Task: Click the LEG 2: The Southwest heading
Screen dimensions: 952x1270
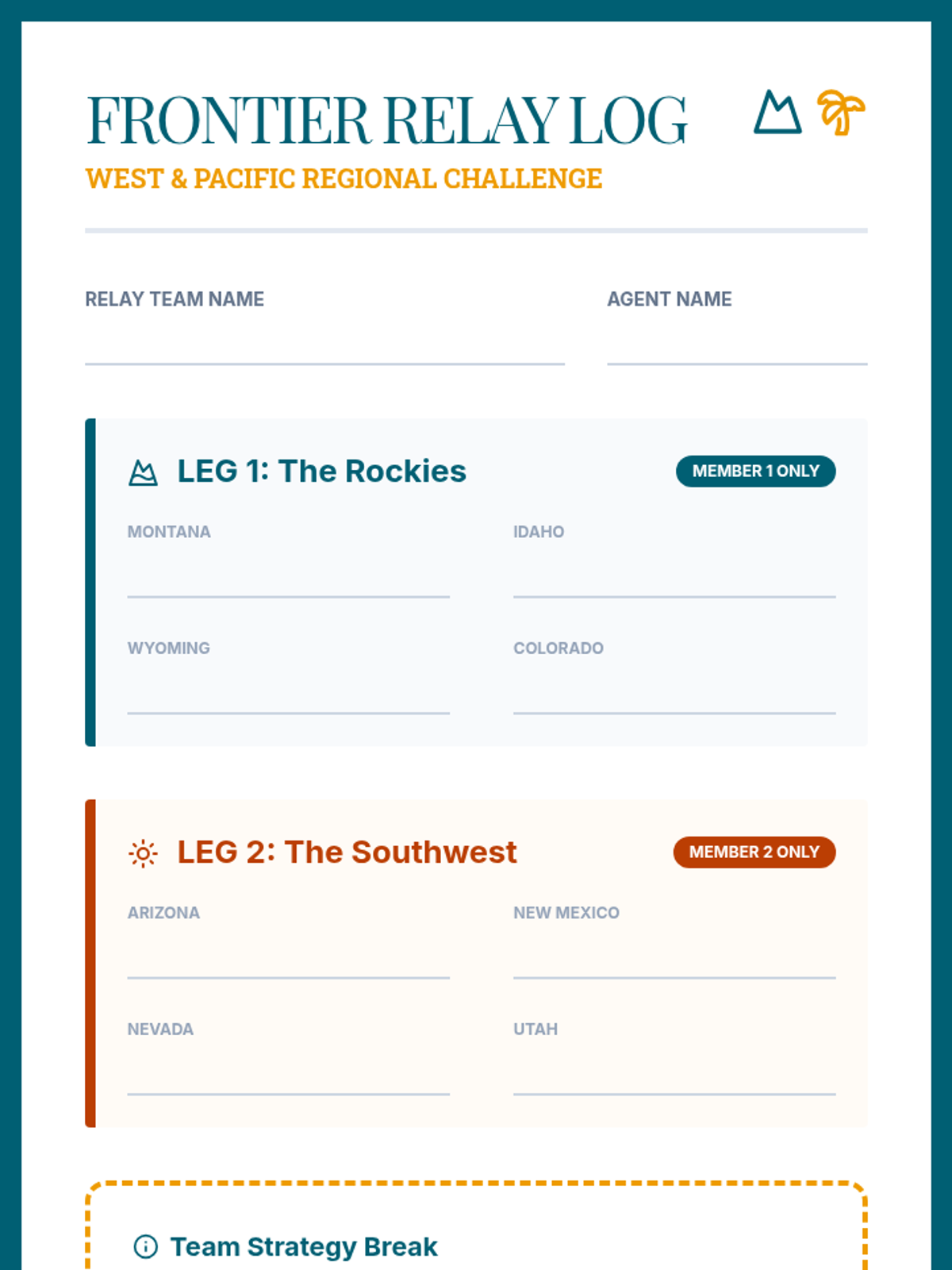Action: coord(347,852)
